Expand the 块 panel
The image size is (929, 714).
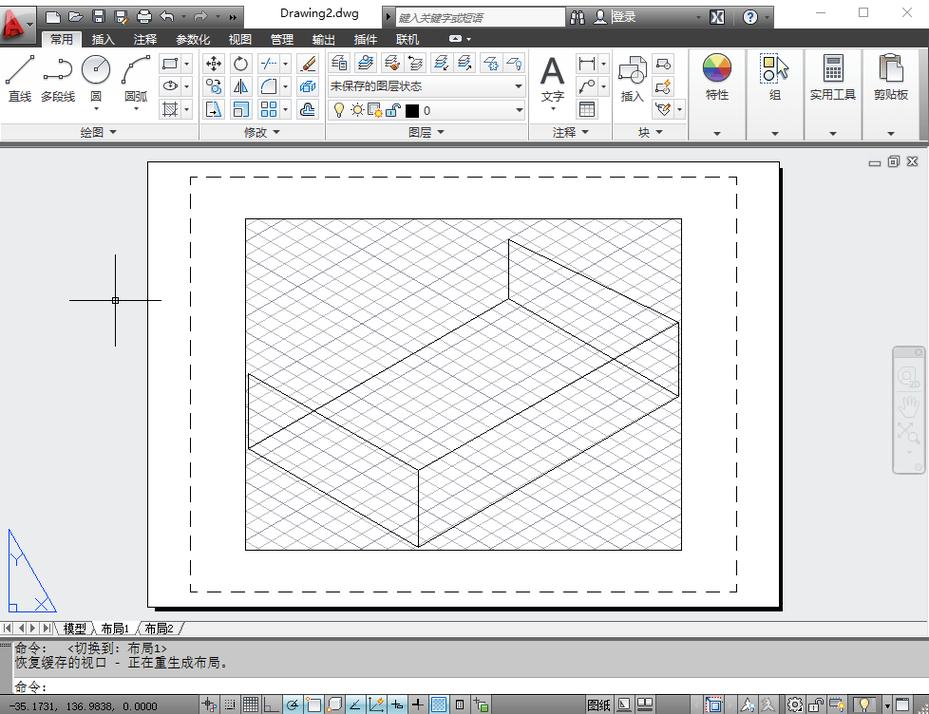coord(650,132)
